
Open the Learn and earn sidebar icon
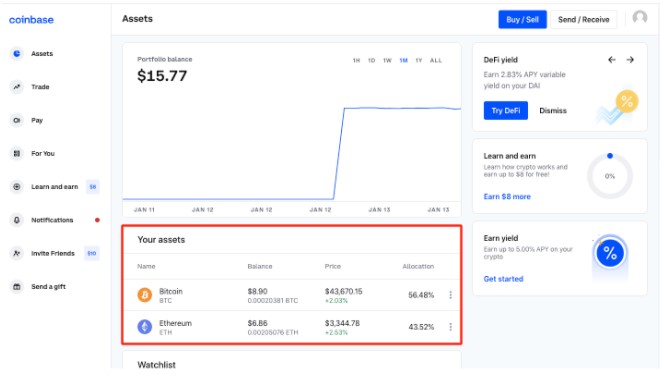[16, 187]
